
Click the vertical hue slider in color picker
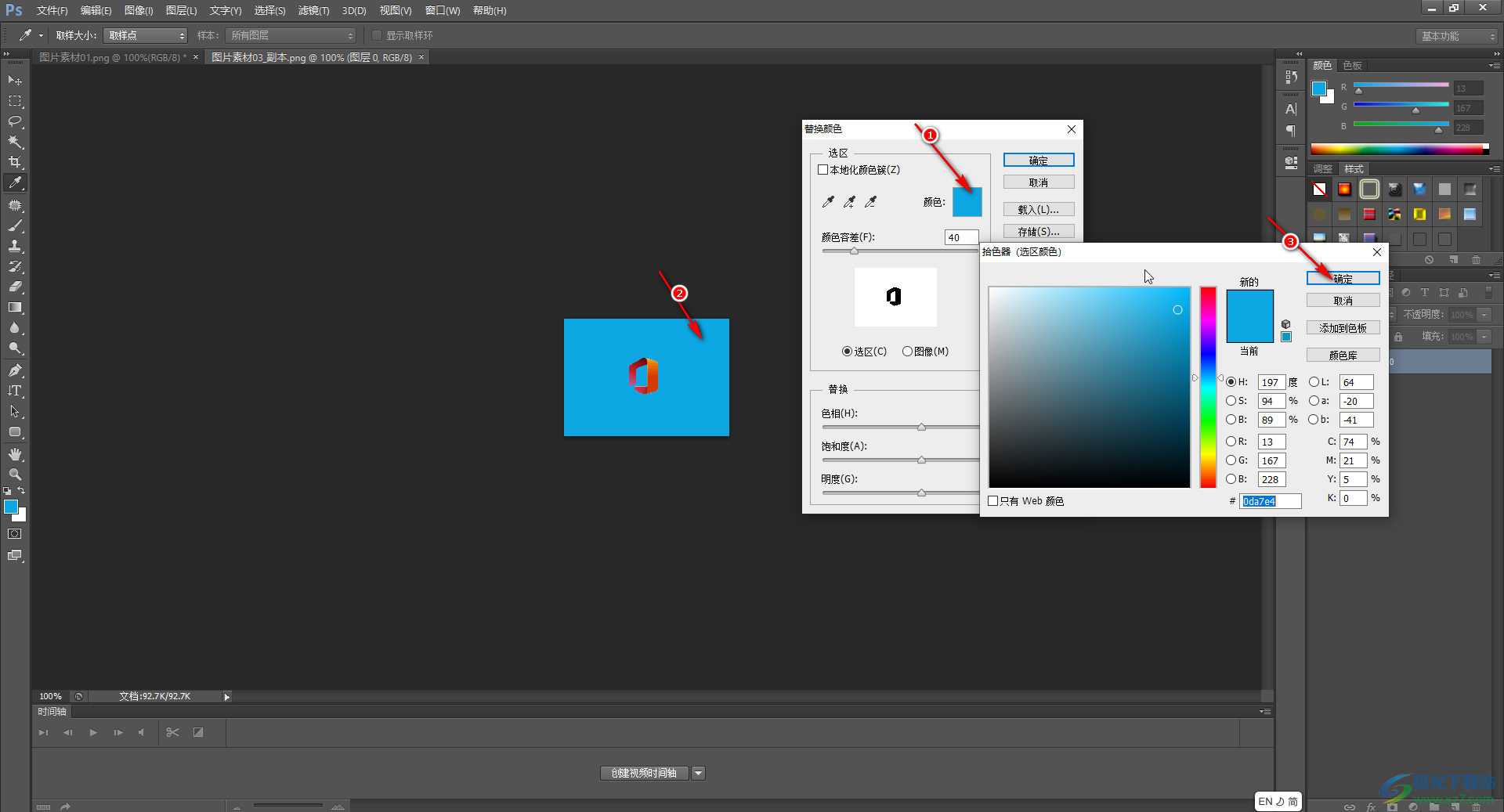tap(1208, 387)
